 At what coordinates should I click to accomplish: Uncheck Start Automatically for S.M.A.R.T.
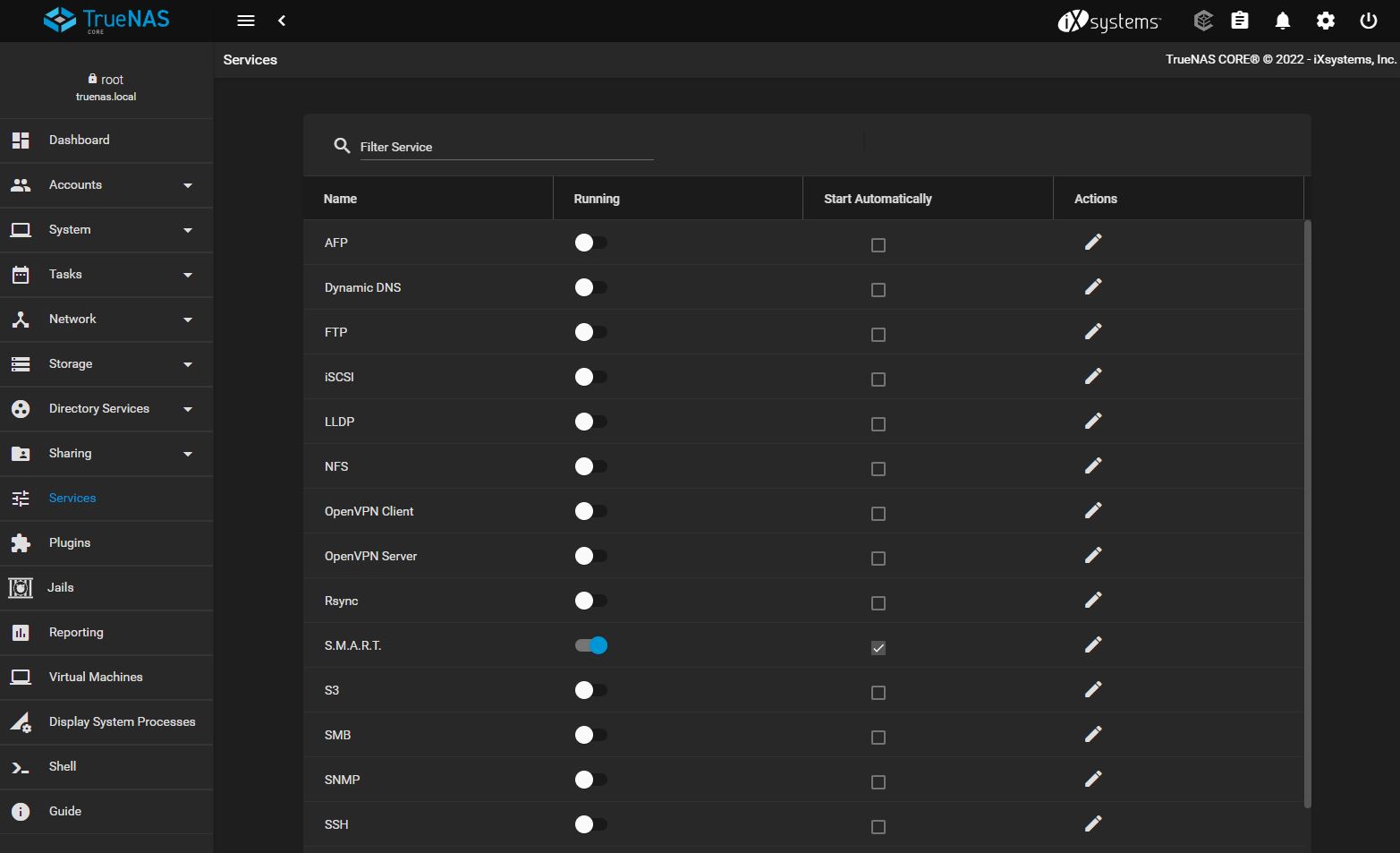878,648
